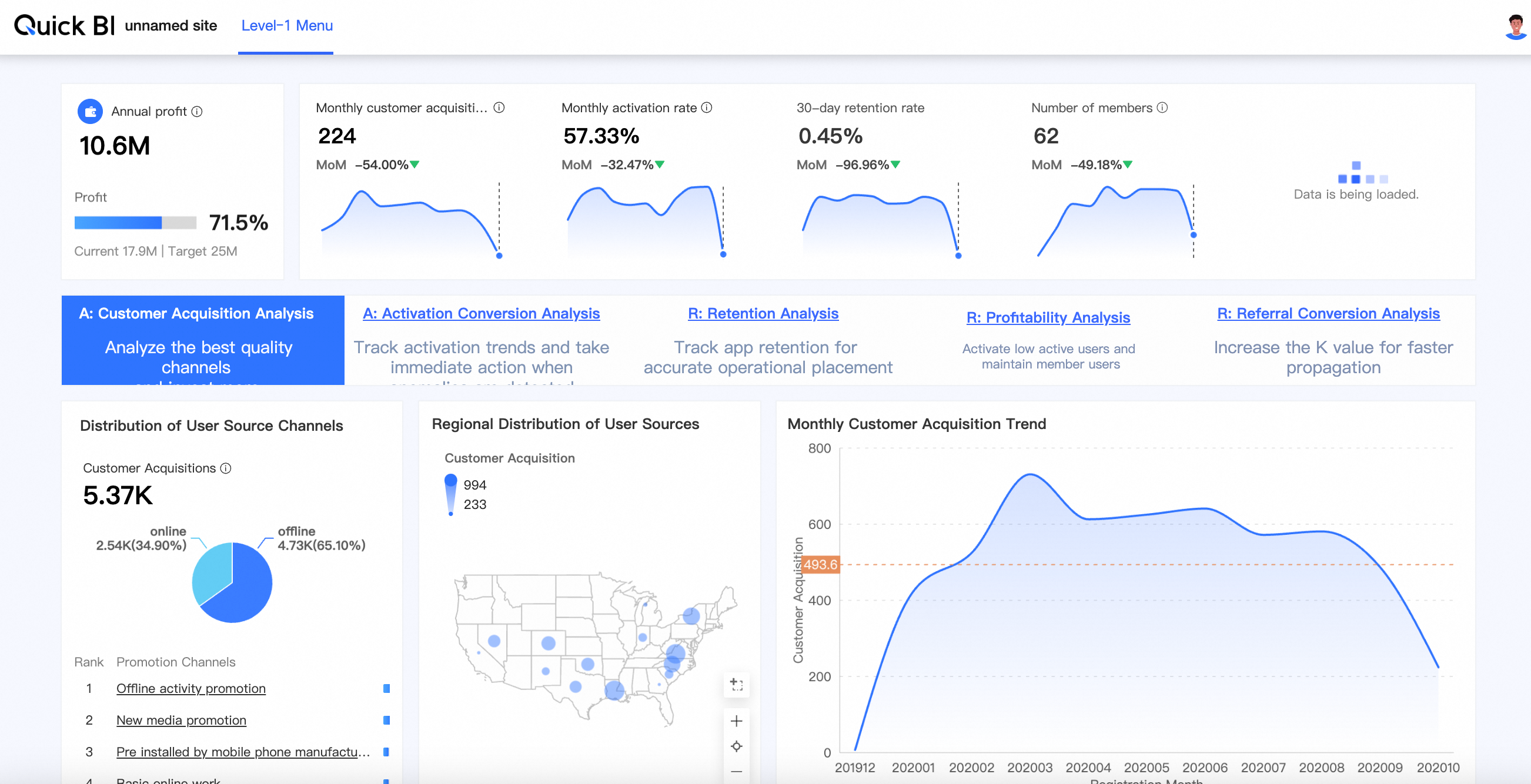Open A: Activation Conversion Analysis link
Viewport: 1531px width, 784px height.
[481, 313]
